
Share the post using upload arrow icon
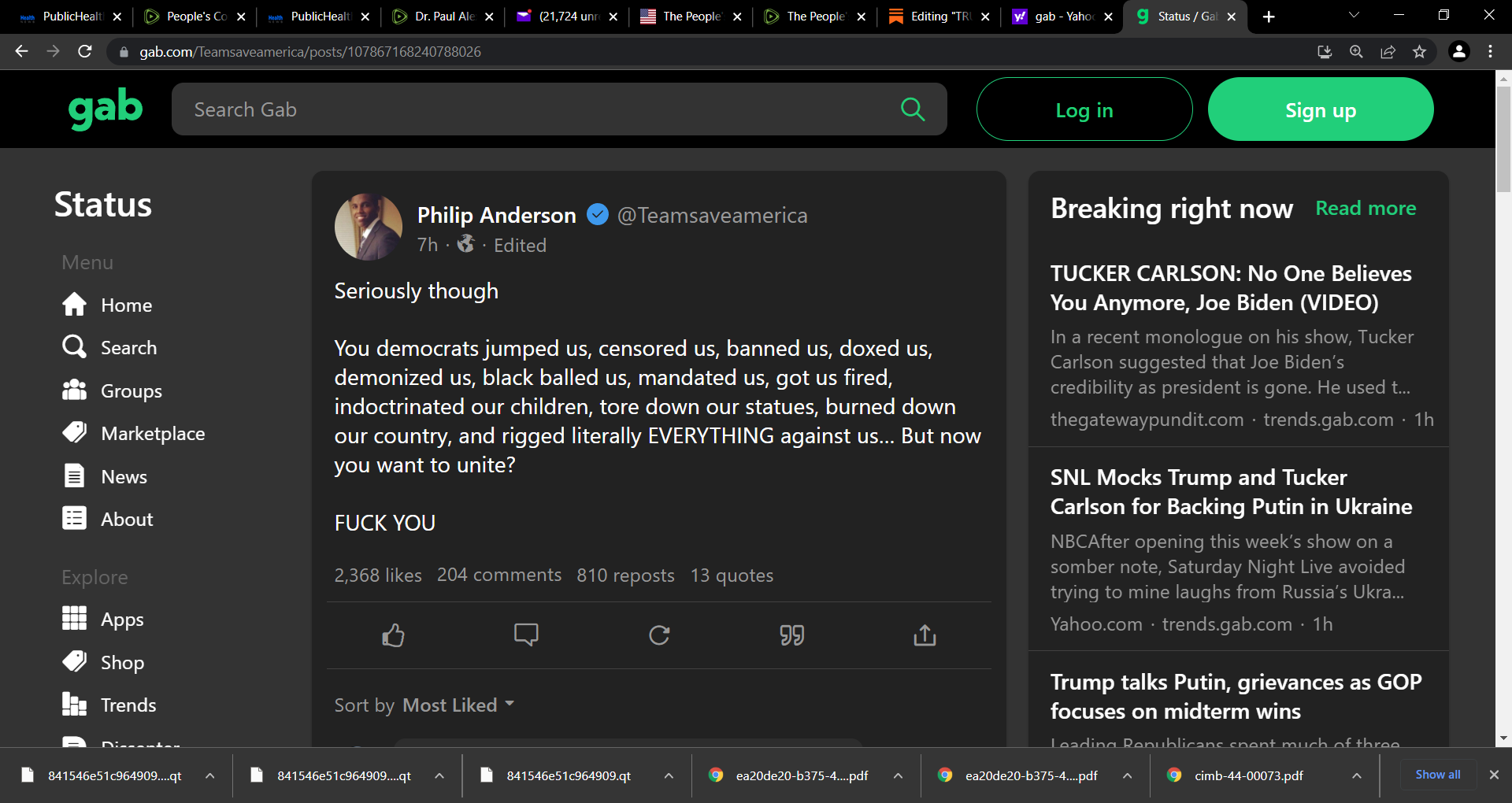coord(925,635)
